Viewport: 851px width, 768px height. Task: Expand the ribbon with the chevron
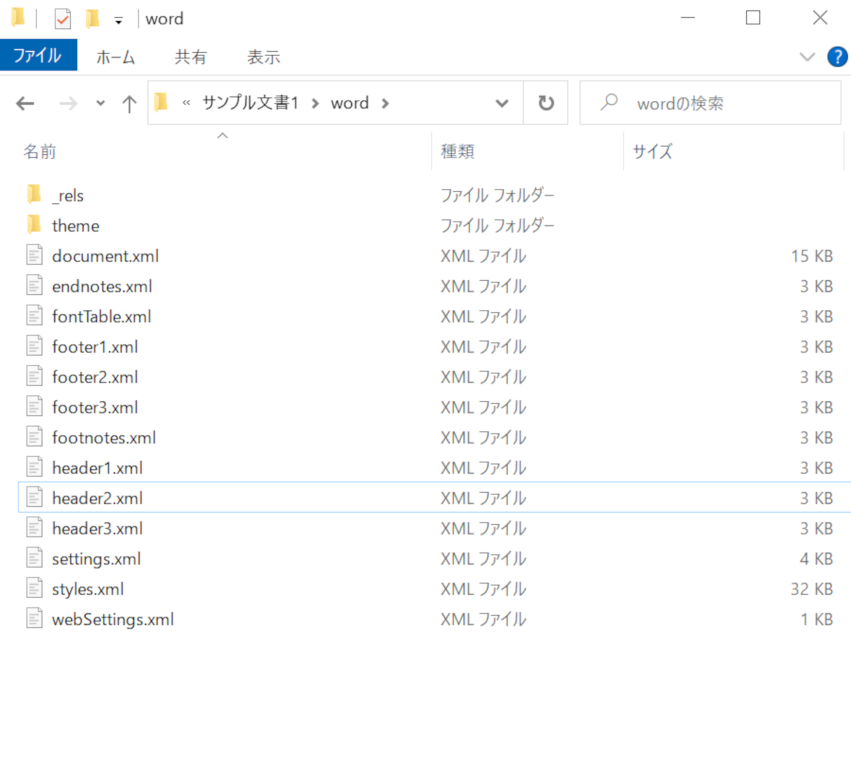(807, 57)
